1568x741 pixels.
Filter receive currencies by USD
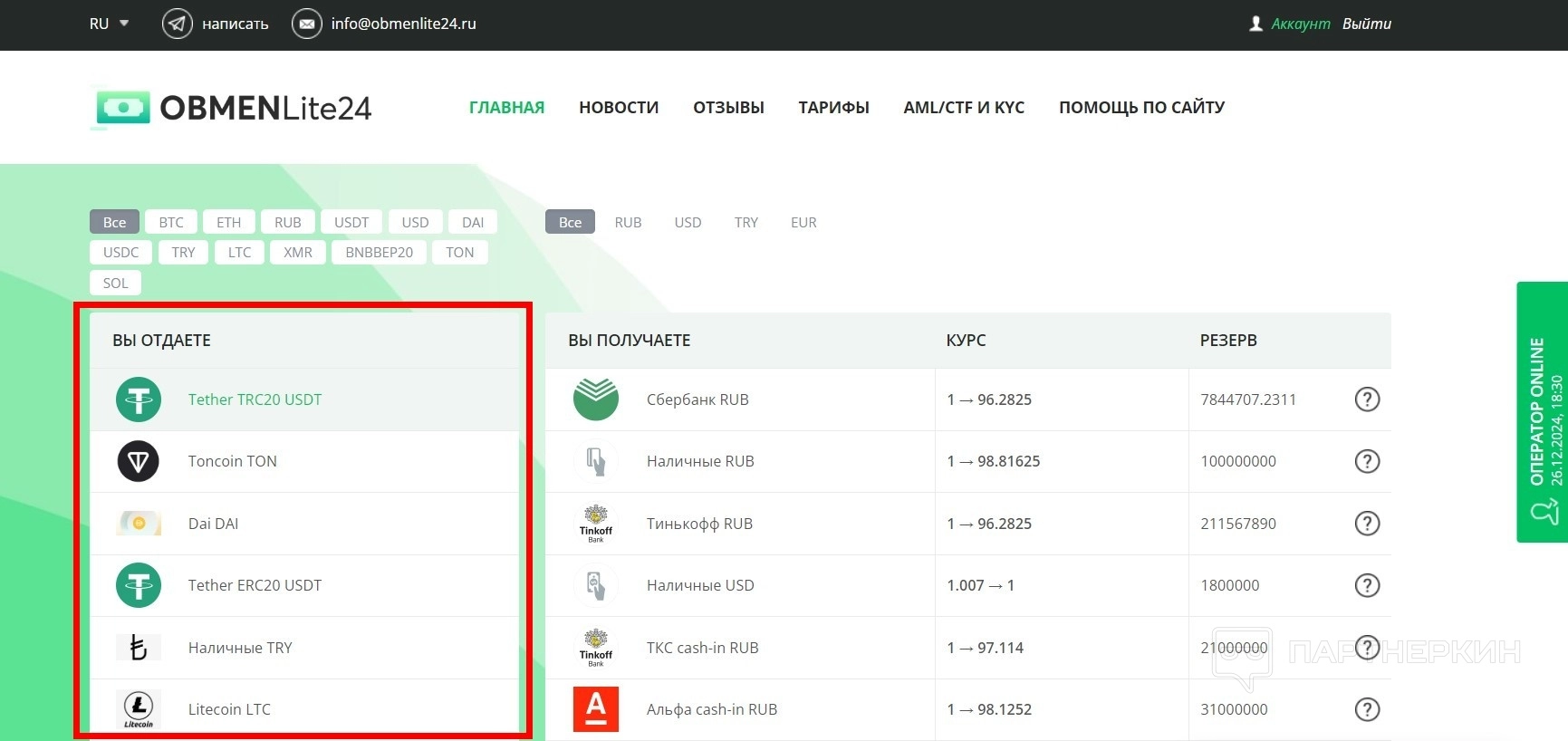[688, 222]
